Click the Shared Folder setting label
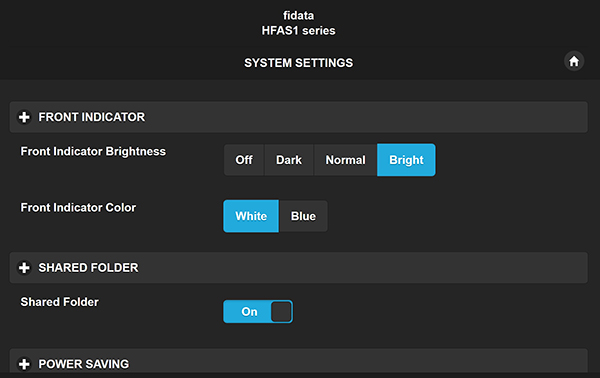The height and width of the screenshot is (378, 600). pos(59,302)
